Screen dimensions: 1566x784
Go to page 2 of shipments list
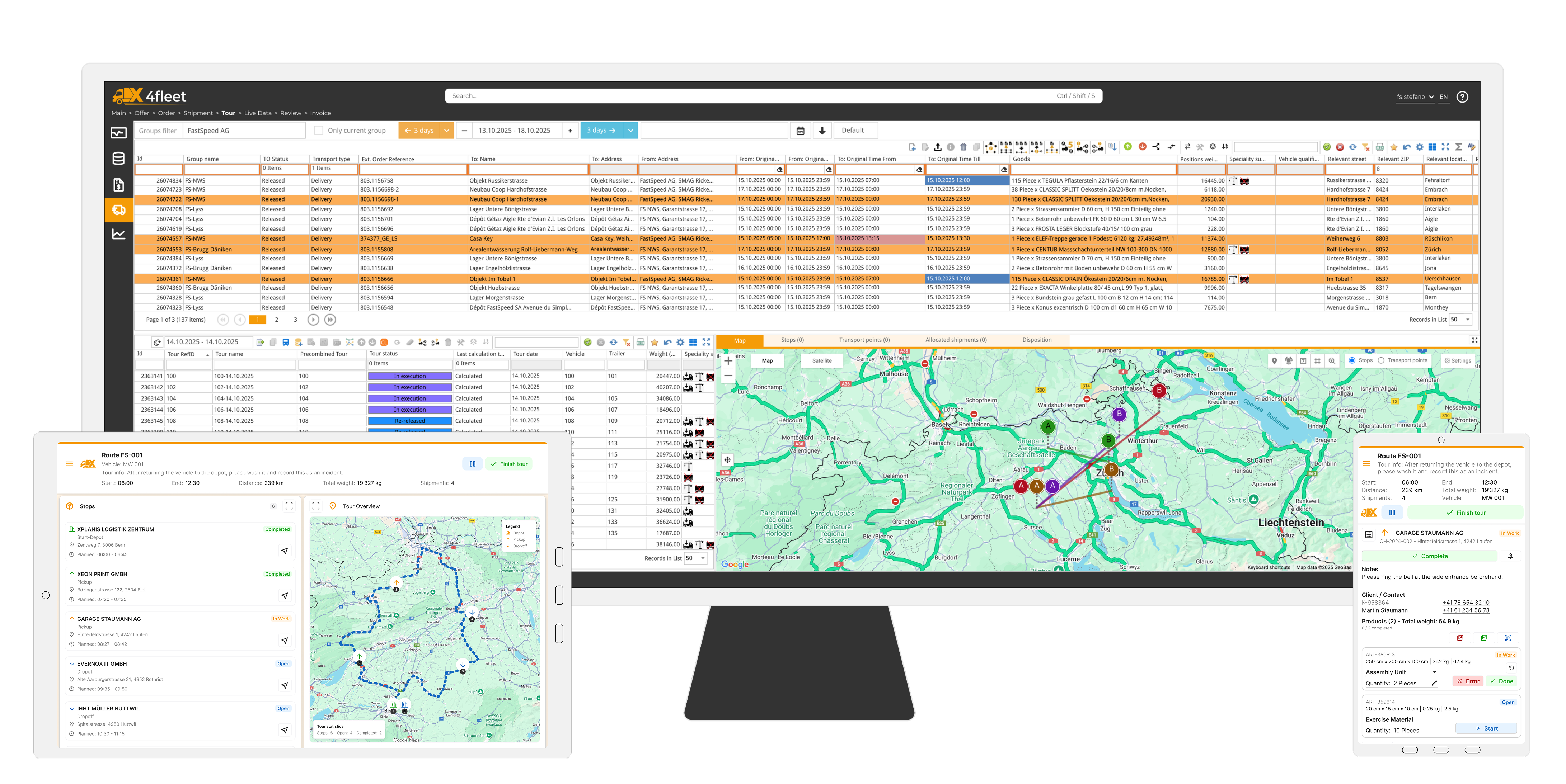click(277, 320)
